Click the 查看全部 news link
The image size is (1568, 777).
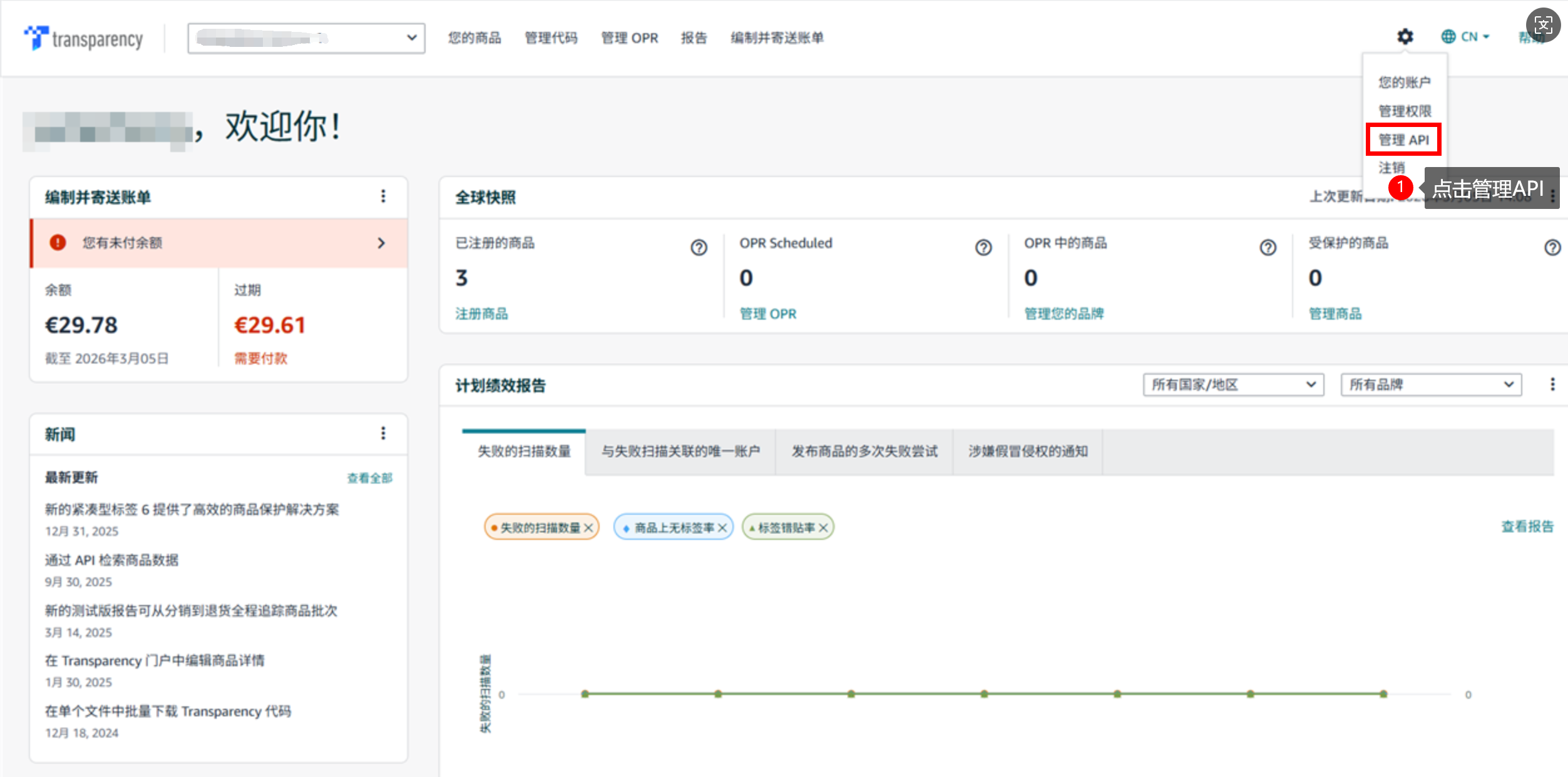(x=369, y=478)
